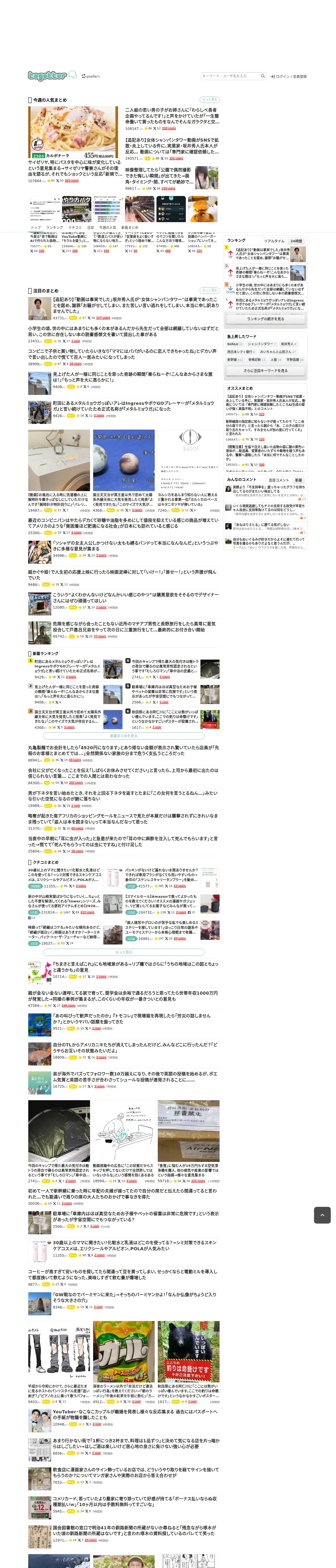This screenshot has width=336, height=1568.
Task: Open the 小学生の頃、世の中にはあまりにも多くの本 article
Action: [123, 331]
